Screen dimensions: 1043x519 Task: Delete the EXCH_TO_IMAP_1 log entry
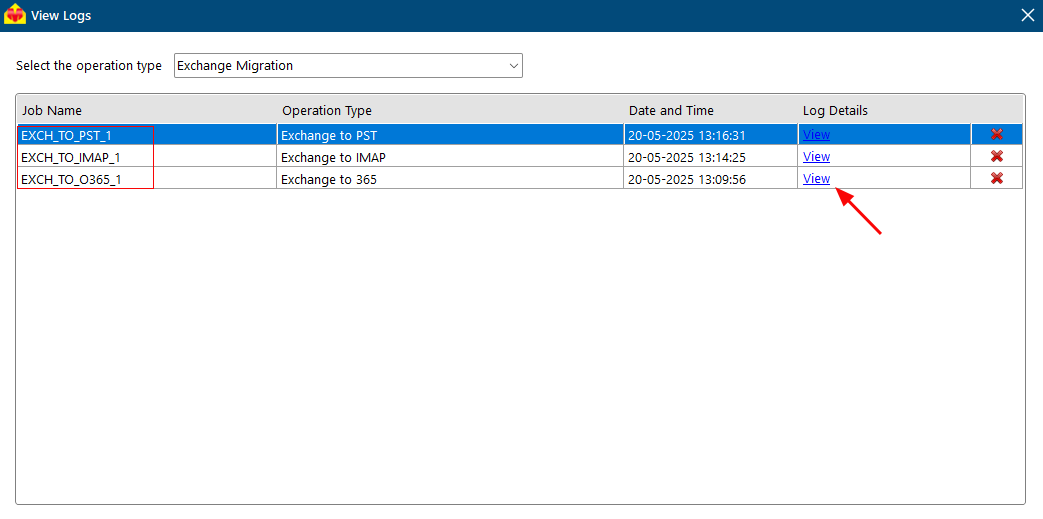point(996,156)
